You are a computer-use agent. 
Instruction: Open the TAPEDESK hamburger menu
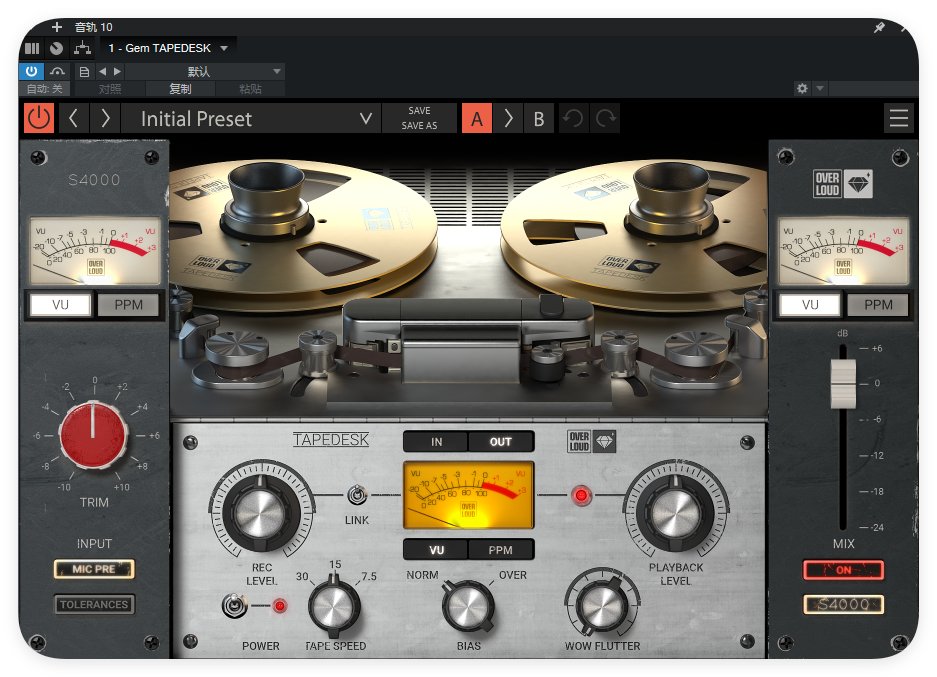[x=899, y=118]
